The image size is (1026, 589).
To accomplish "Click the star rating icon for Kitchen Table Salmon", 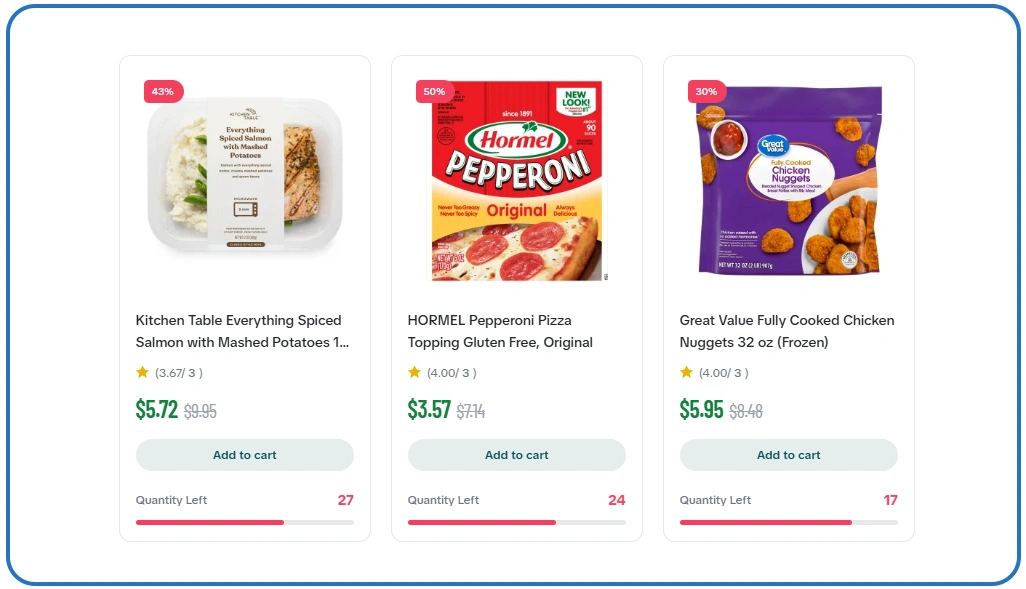I will click(141, 372).
